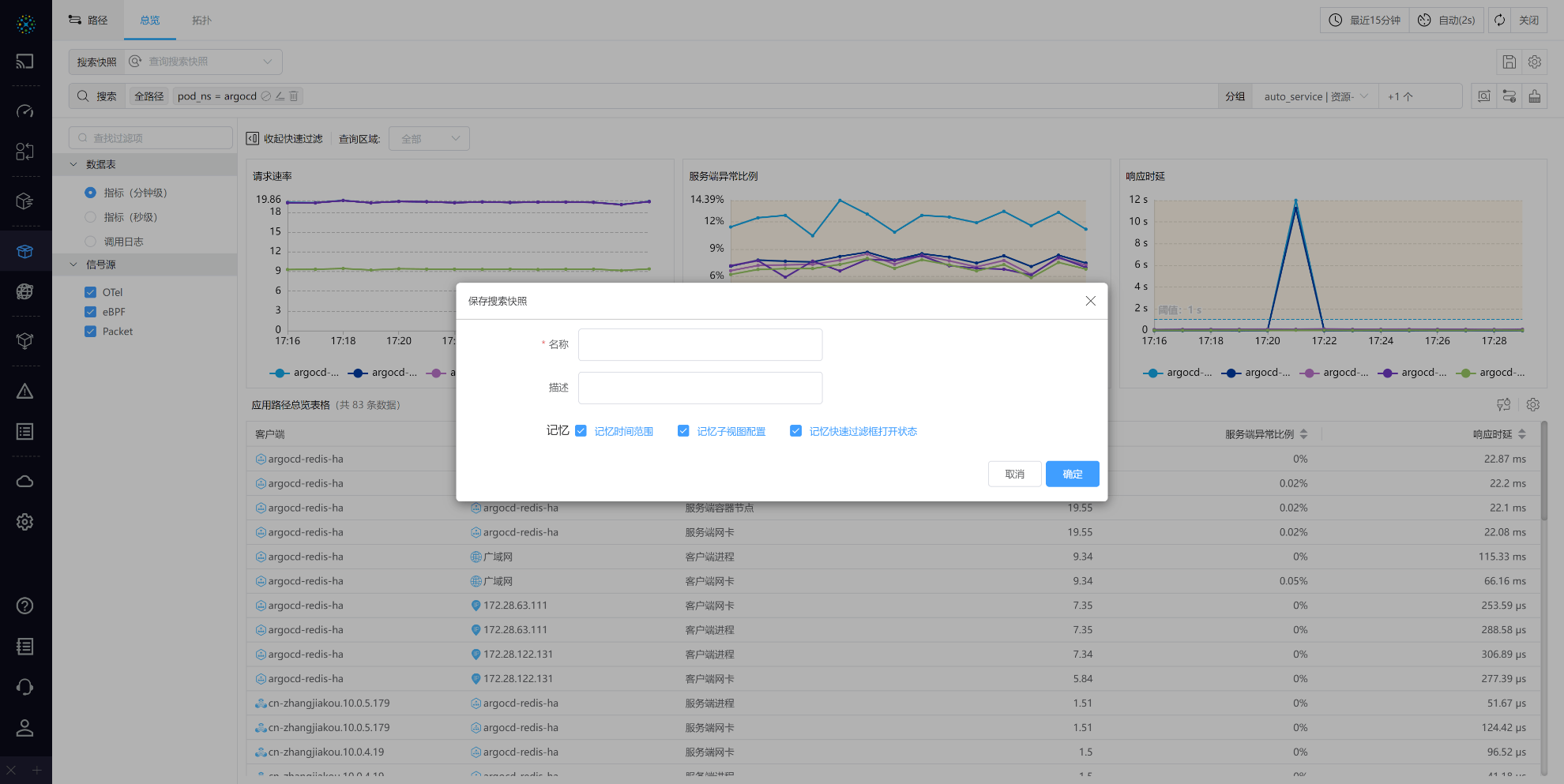Screen dimensions: 1564x784
Task: Select the 指标 (秒级) radio button
Action: coord(91,217)
